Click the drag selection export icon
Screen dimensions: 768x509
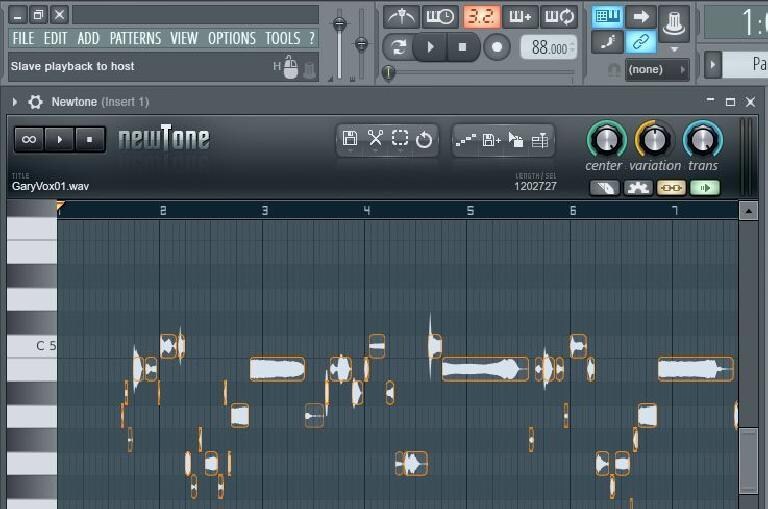tap(516, 140)
